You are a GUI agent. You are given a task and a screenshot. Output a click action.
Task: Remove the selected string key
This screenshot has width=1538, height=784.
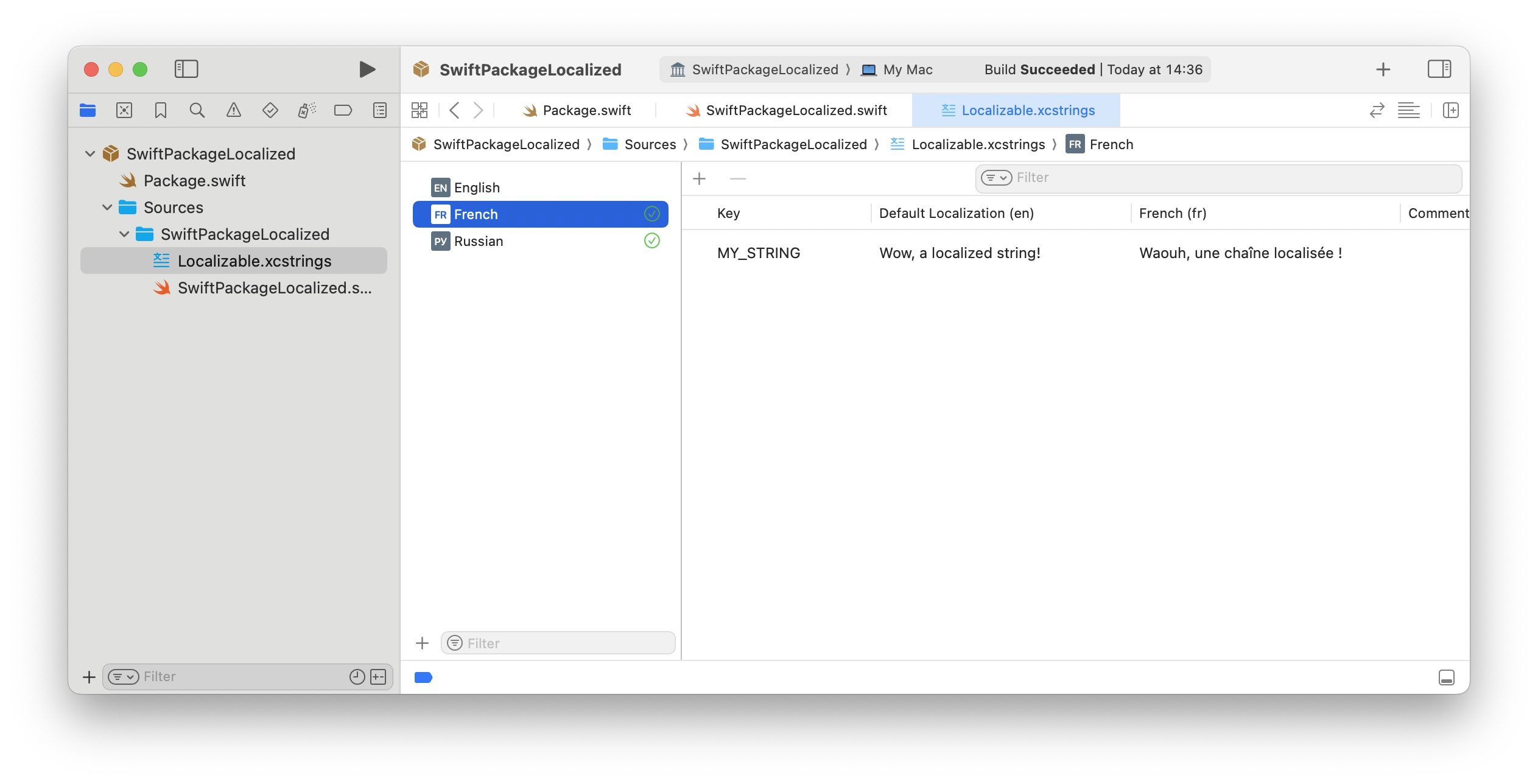click(738, 178)
